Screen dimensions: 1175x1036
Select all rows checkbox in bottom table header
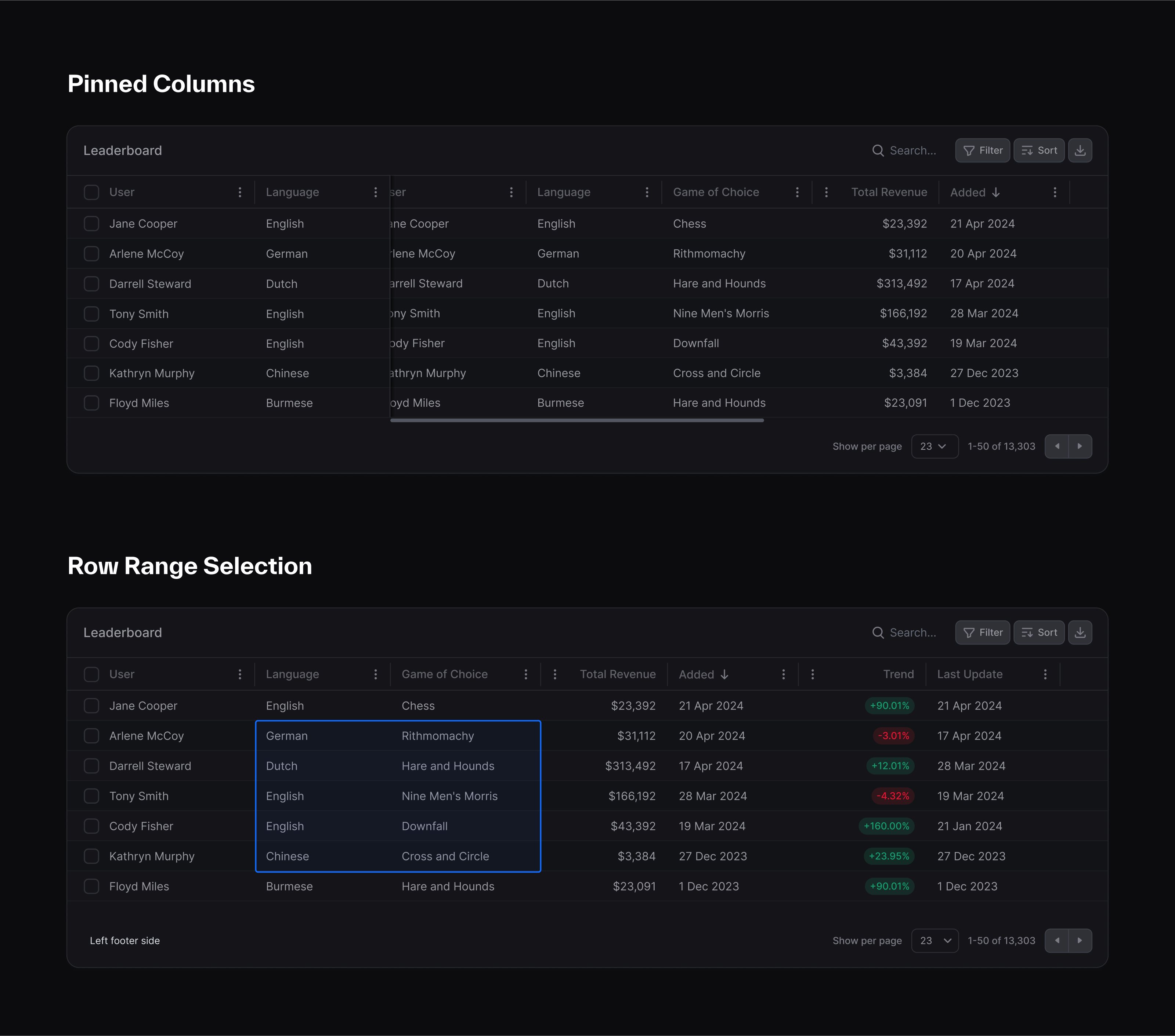[x=91, y=675]
